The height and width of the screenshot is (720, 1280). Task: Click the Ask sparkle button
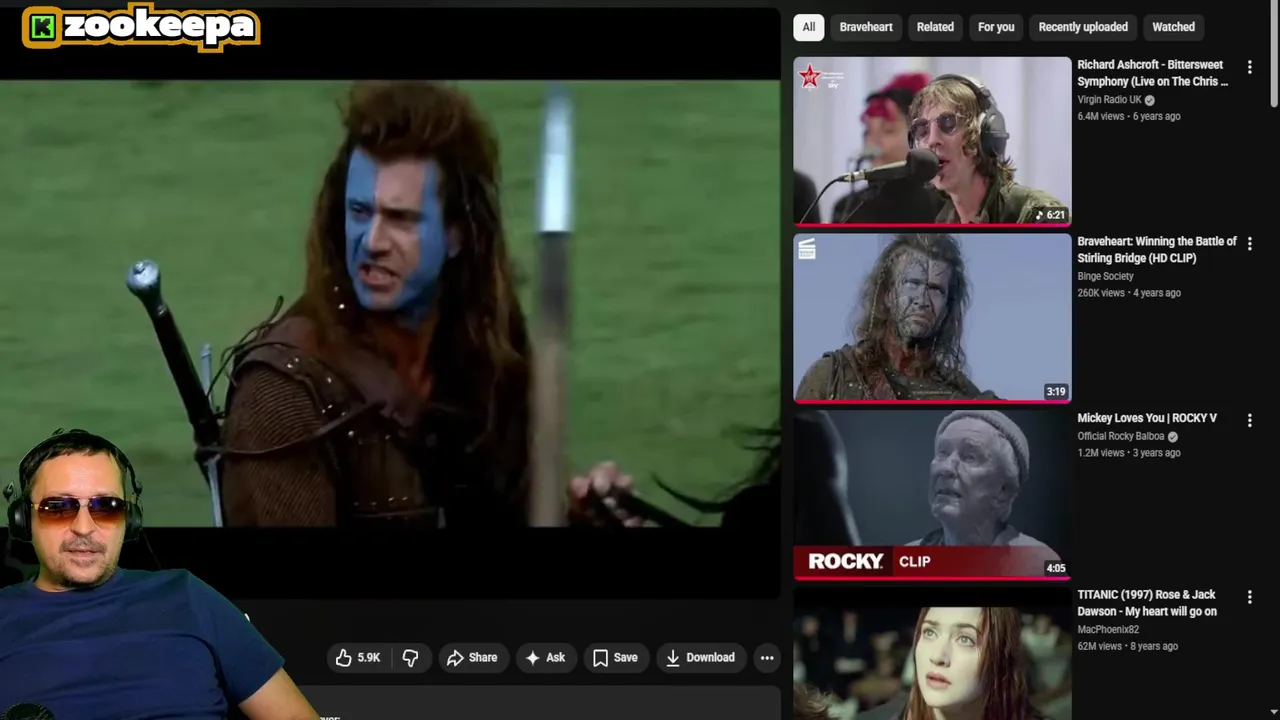[545, 657]
